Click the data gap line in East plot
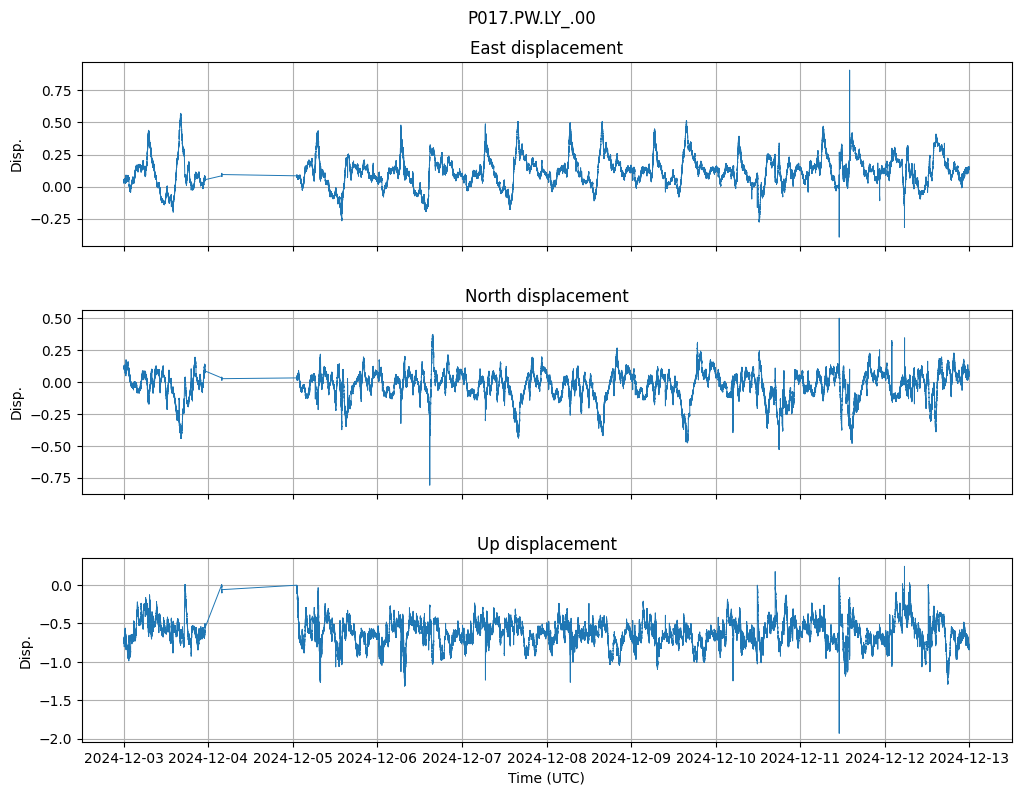This screenshot has width=1021, height=795. tap(258, 175)
